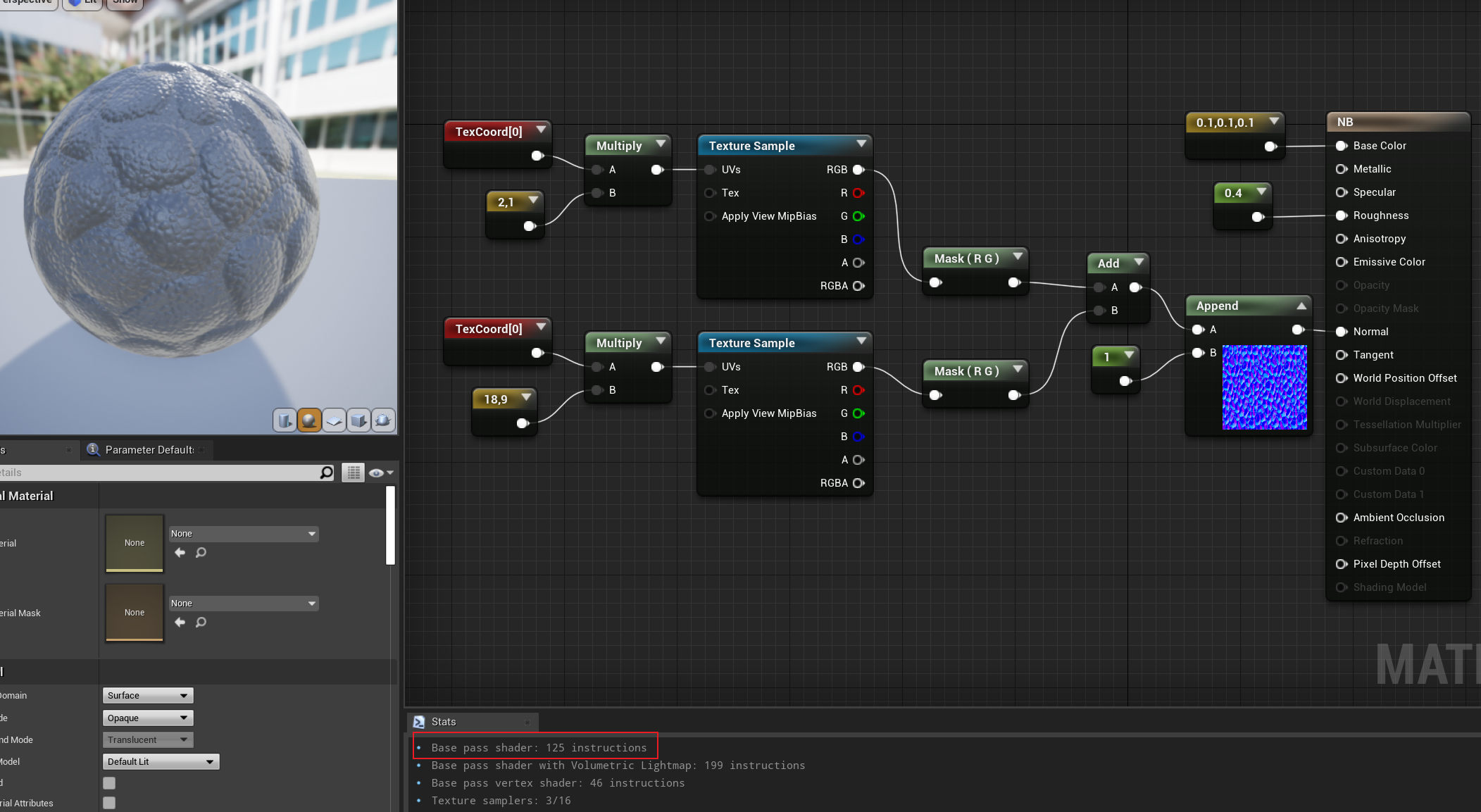Click the normal map thumbnail on Append node
The width and height of the screenshot is (1481, 812).
[1263, 387]
